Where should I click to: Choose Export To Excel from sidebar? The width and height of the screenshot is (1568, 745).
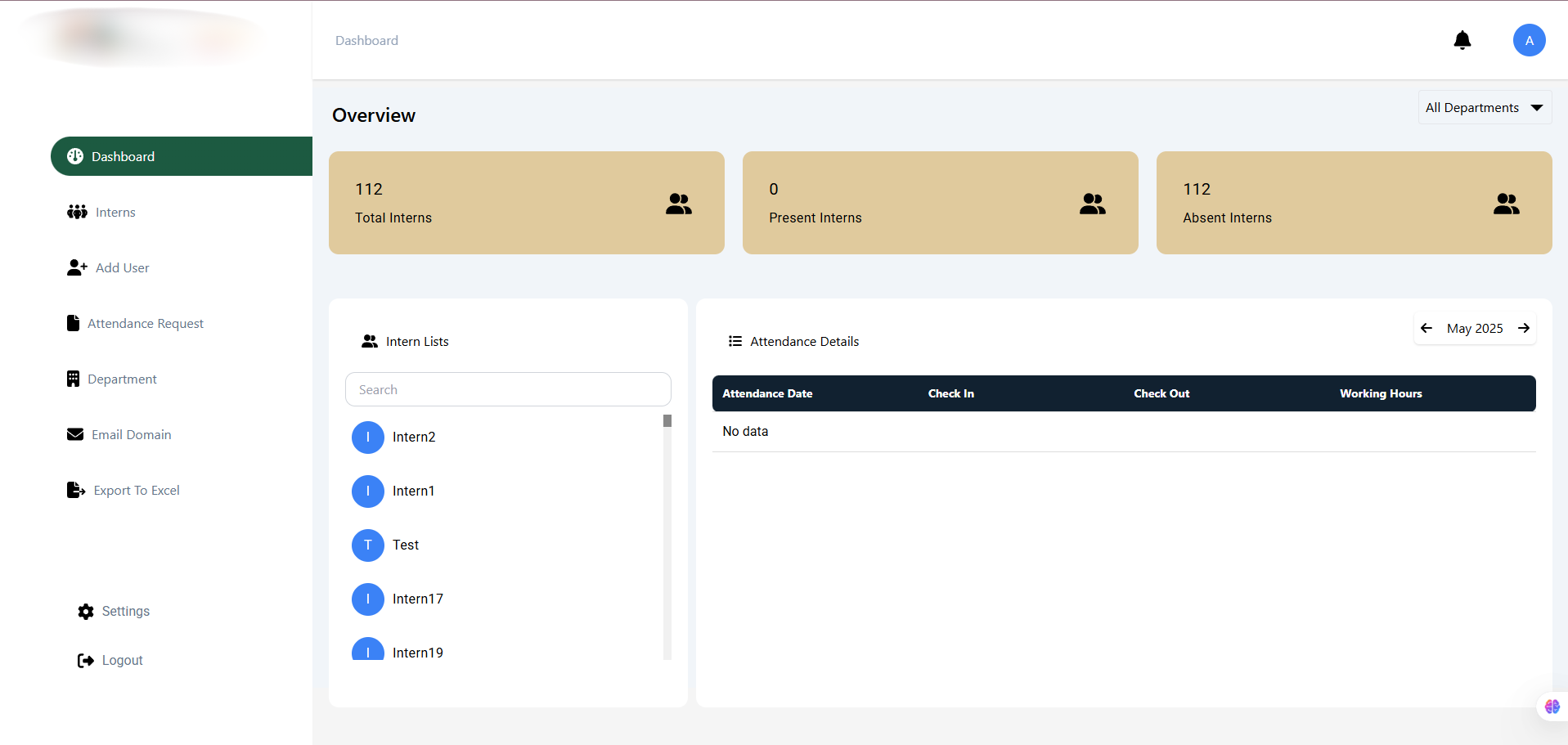coord(137,490)
